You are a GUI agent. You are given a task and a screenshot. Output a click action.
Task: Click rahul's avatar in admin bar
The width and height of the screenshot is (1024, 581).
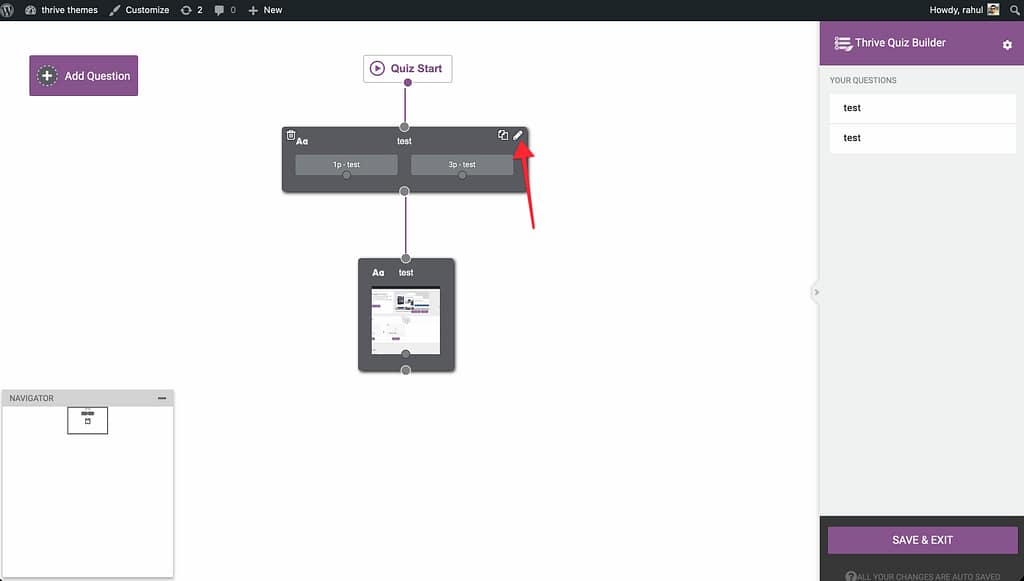point(993,9)
